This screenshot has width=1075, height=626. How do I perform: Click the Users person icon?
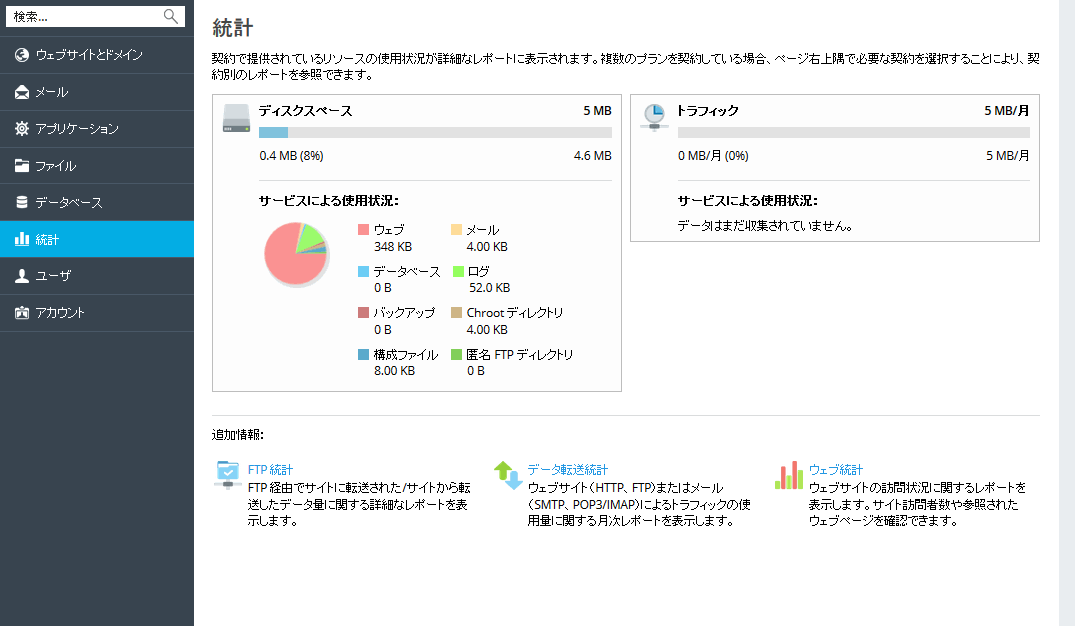[22, 276]
